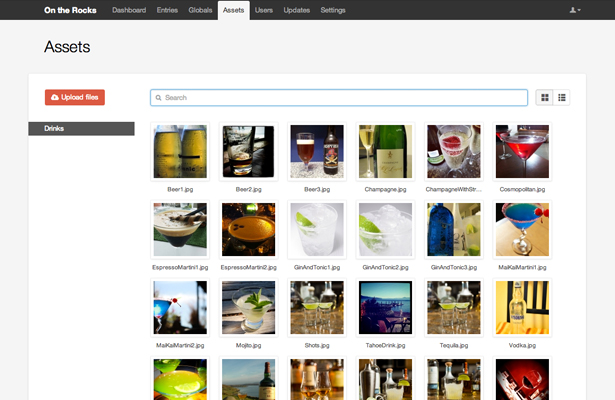
Task: Click the On the Rocks site name
Action: (x=70, y=10)
